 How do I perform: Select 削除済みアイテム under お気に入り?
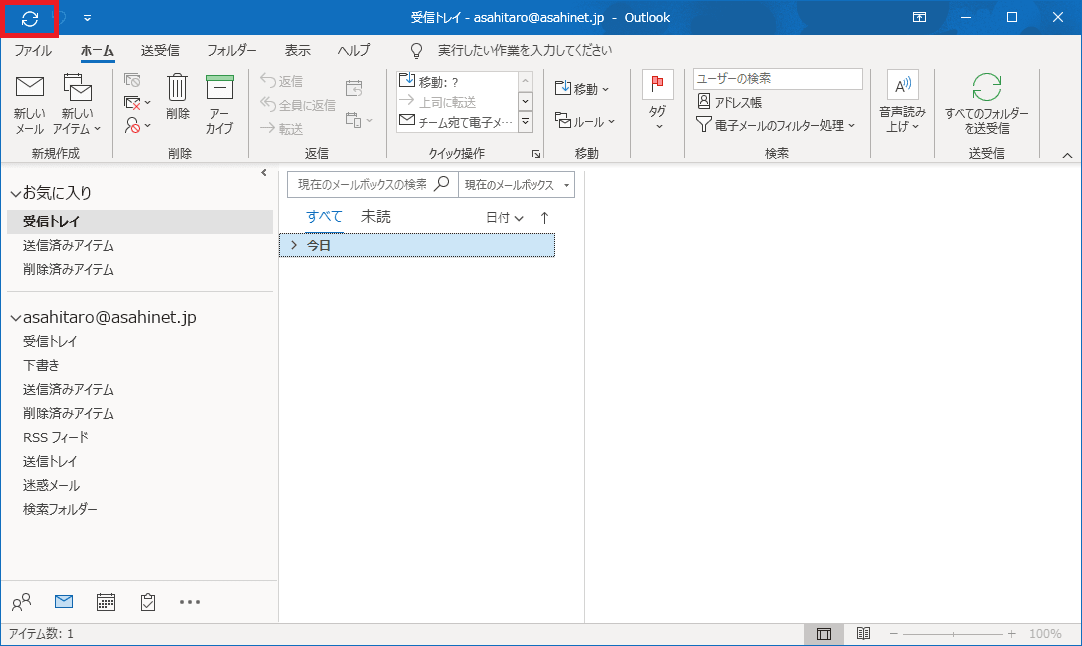coord(140,269)
